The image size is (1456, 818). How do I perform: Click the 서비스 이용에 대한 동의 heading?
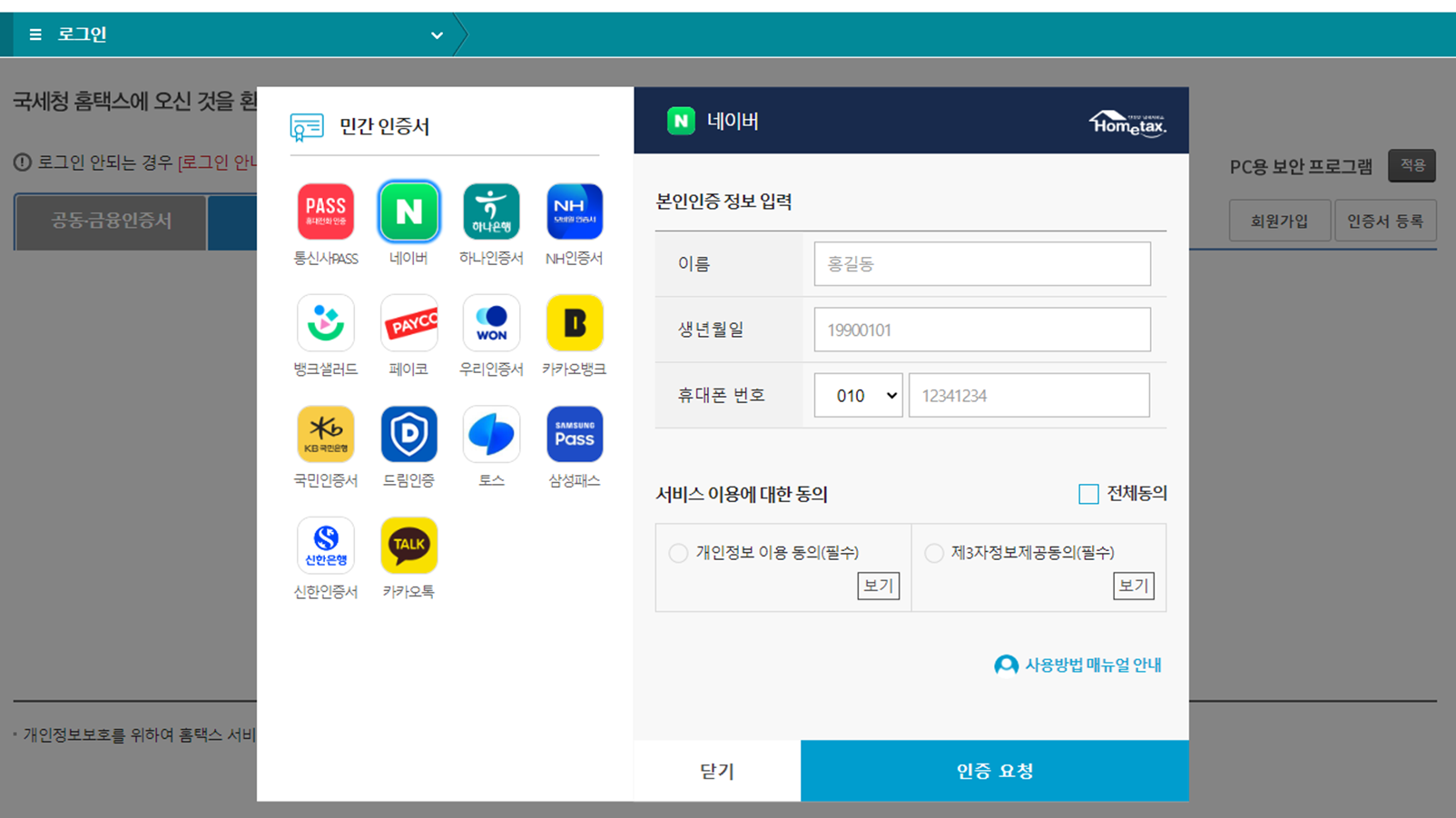(x=742, y=494)
